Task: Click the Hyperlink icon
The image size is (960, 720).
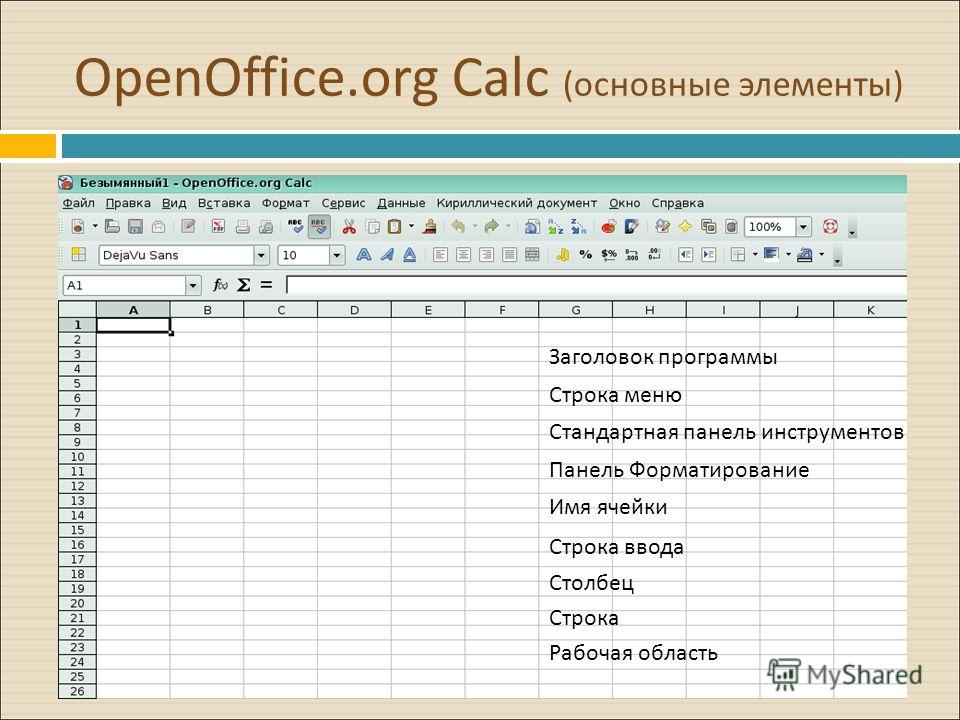Action: (x=532, y=227)
